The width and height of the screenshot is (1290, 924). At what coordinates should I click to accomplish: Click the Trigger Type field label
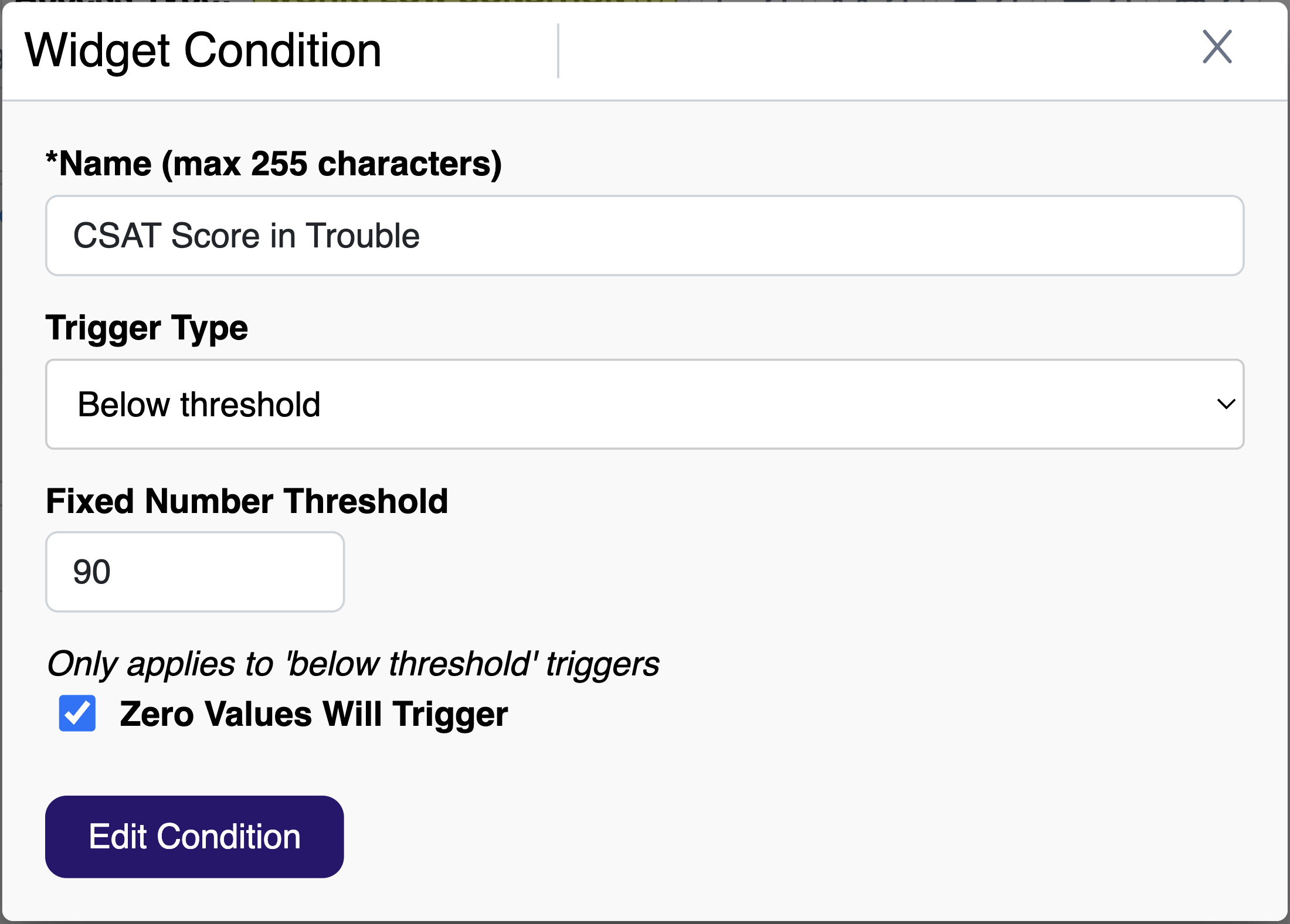coord(146,328)
